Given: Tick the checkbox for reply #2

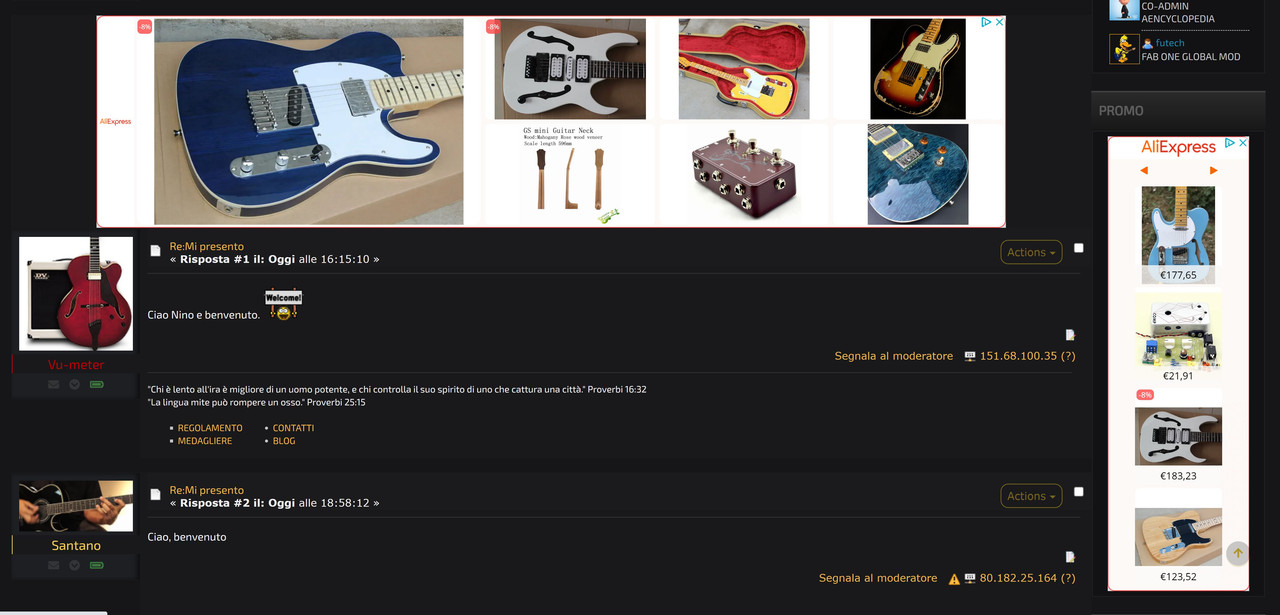Looking at the screenshot, I should click(x=1078, y=492).
